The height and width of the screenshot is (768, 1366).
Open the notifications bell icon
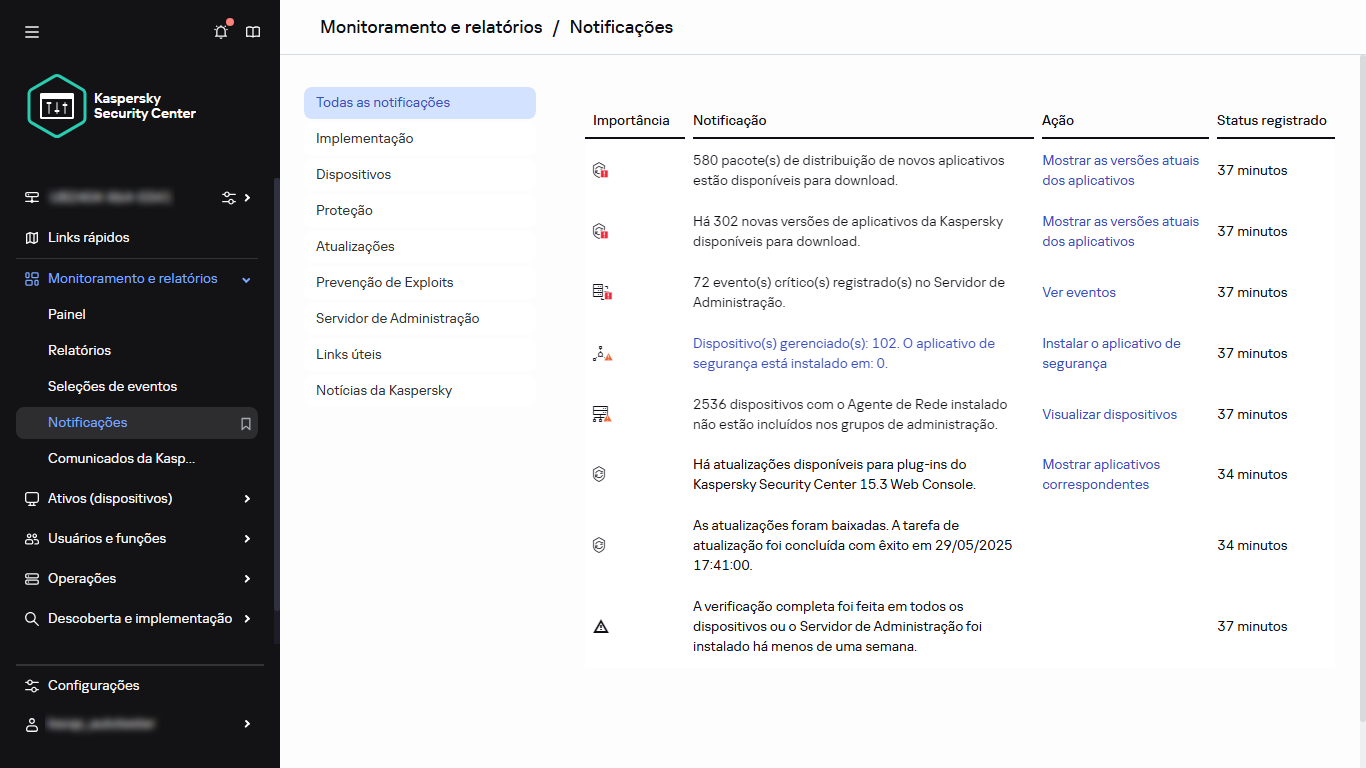click(220, 31)
